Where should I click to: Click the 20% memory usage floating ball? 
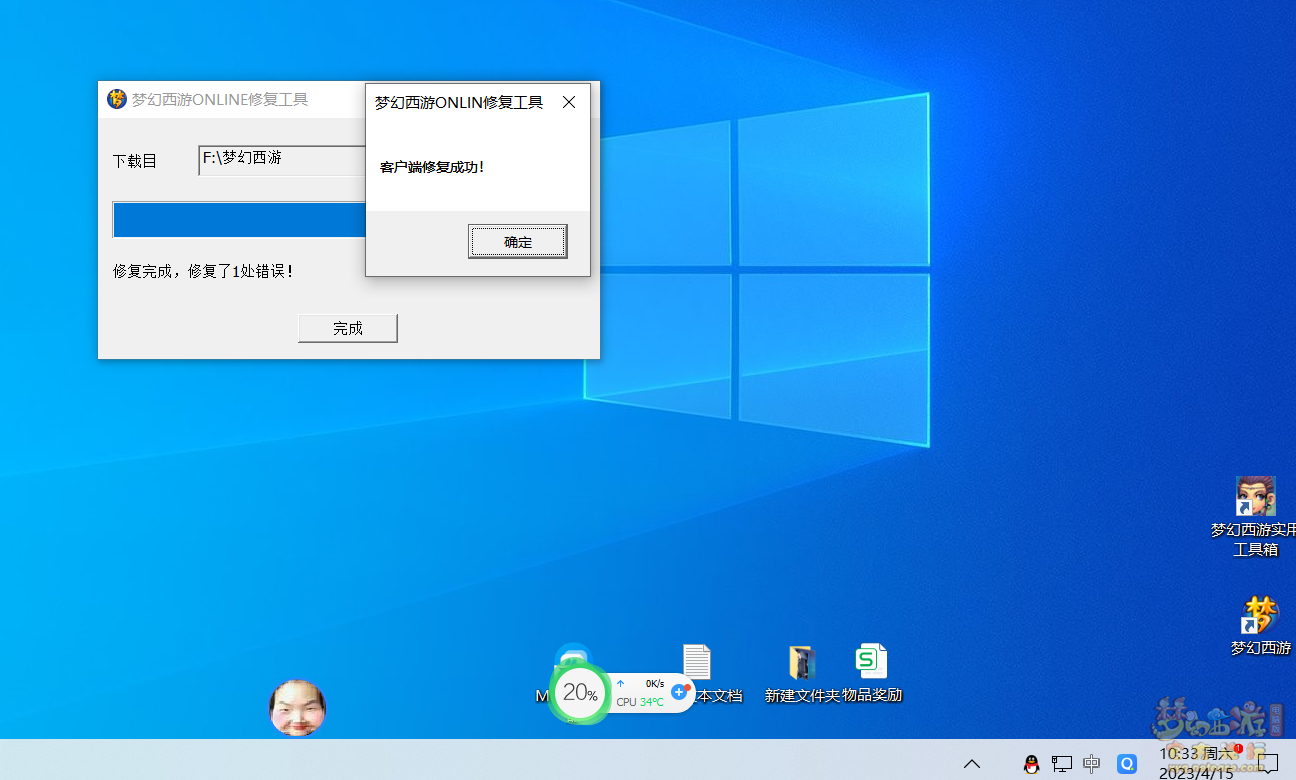pyautogui.click(x=579, y=693)
